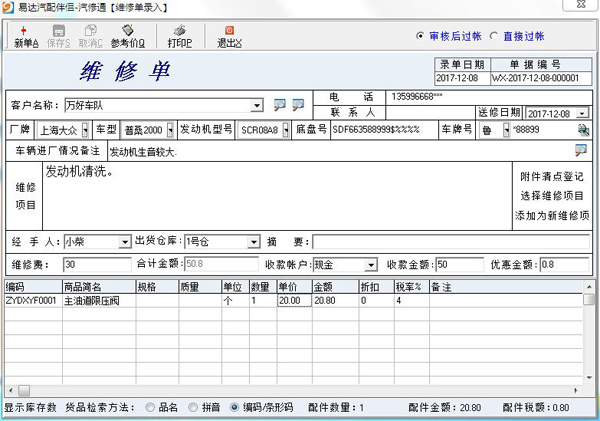Image resolution: width=600 pixels, height=421 pixels.
Task: Click the second chat bubble icon beside 客户名称
Action: [298, 105]
